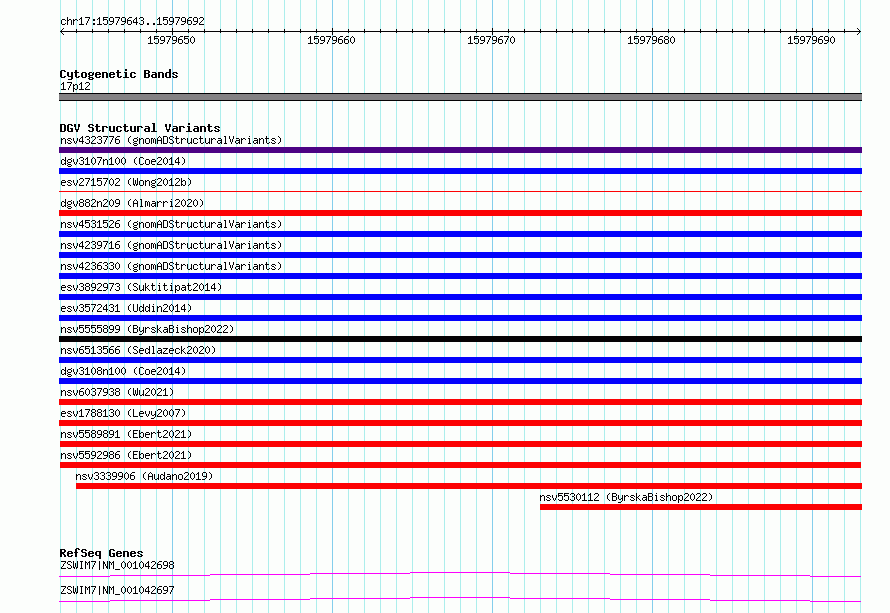Click ruler position 15979690
The width and height of the screenshot is (890, 613).
812,40
